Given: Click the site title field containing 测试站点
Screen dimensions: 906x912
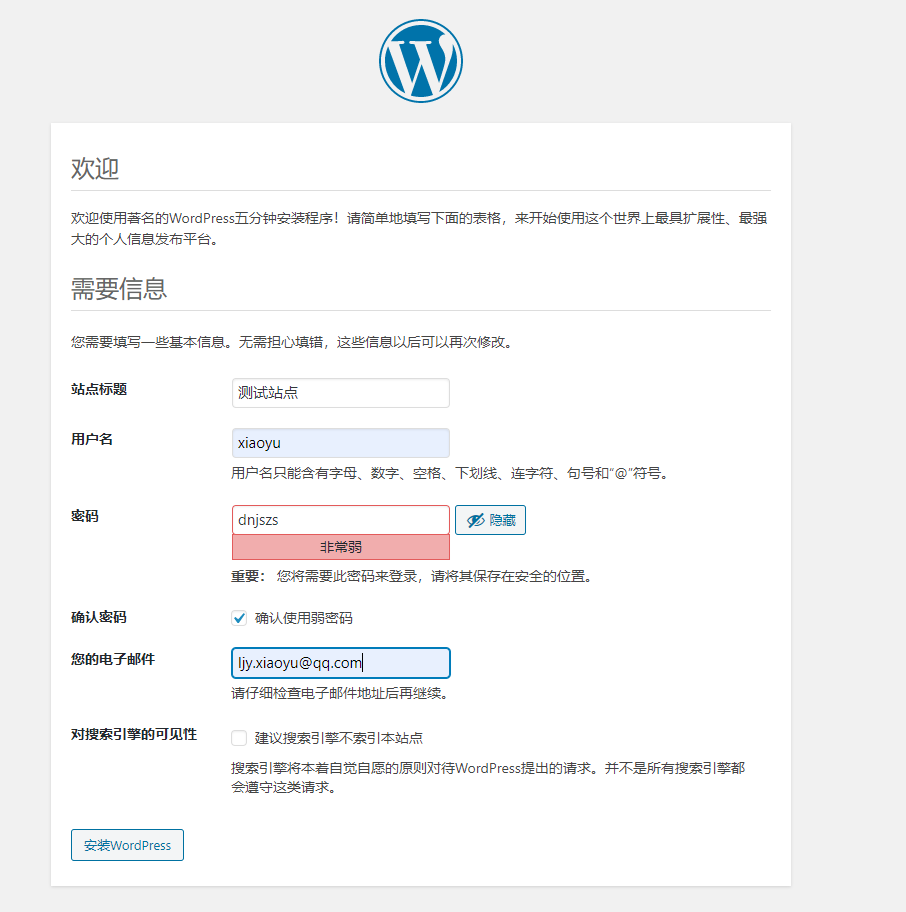Looking at the screenshot, I should [x=341, y=393].
